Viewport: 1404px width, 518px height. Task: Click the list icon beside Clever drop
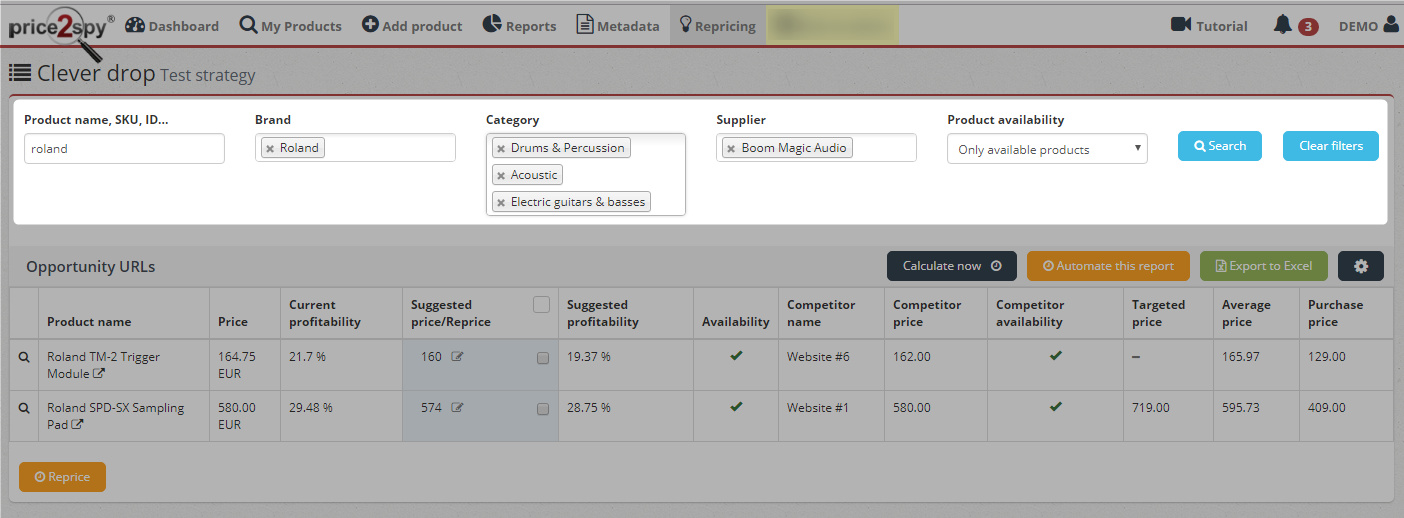coord(19,72)
